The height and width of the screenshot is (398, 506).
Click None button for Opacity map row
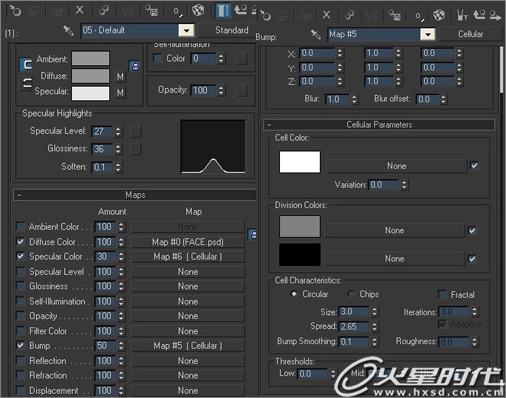(188, 316)
